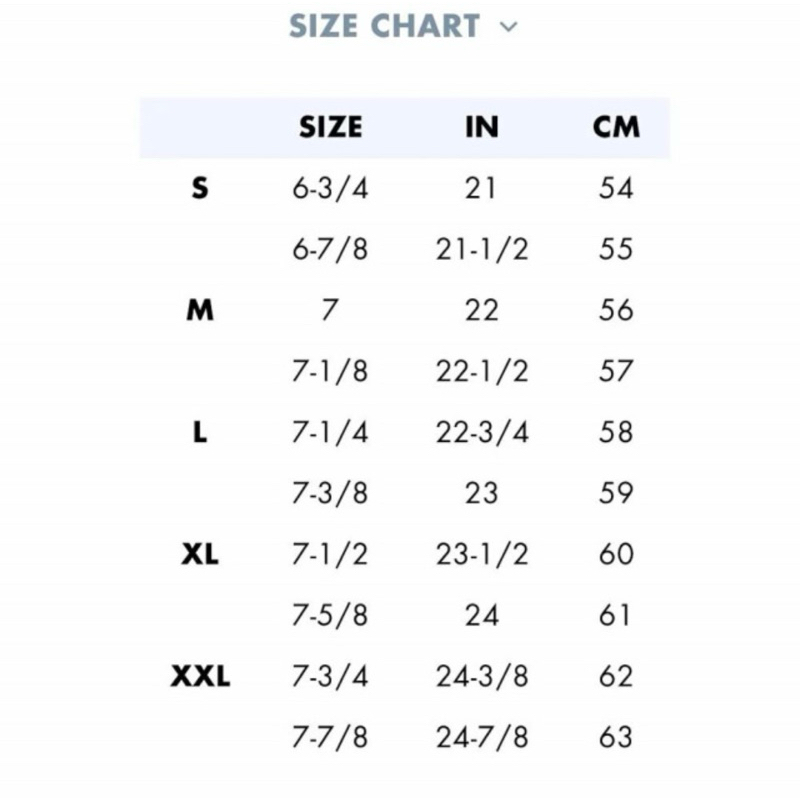Click the L size row label
Screen dimensions: 800x800
(x=200, y=432)
